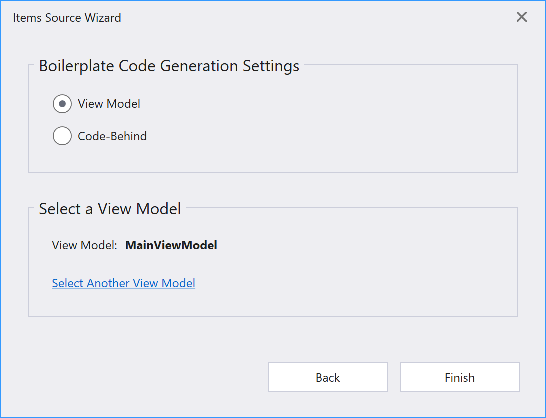Click the word 'Another' in the blue link
The width and height of the screenshot is (546, 418).
tap(108, 283)
